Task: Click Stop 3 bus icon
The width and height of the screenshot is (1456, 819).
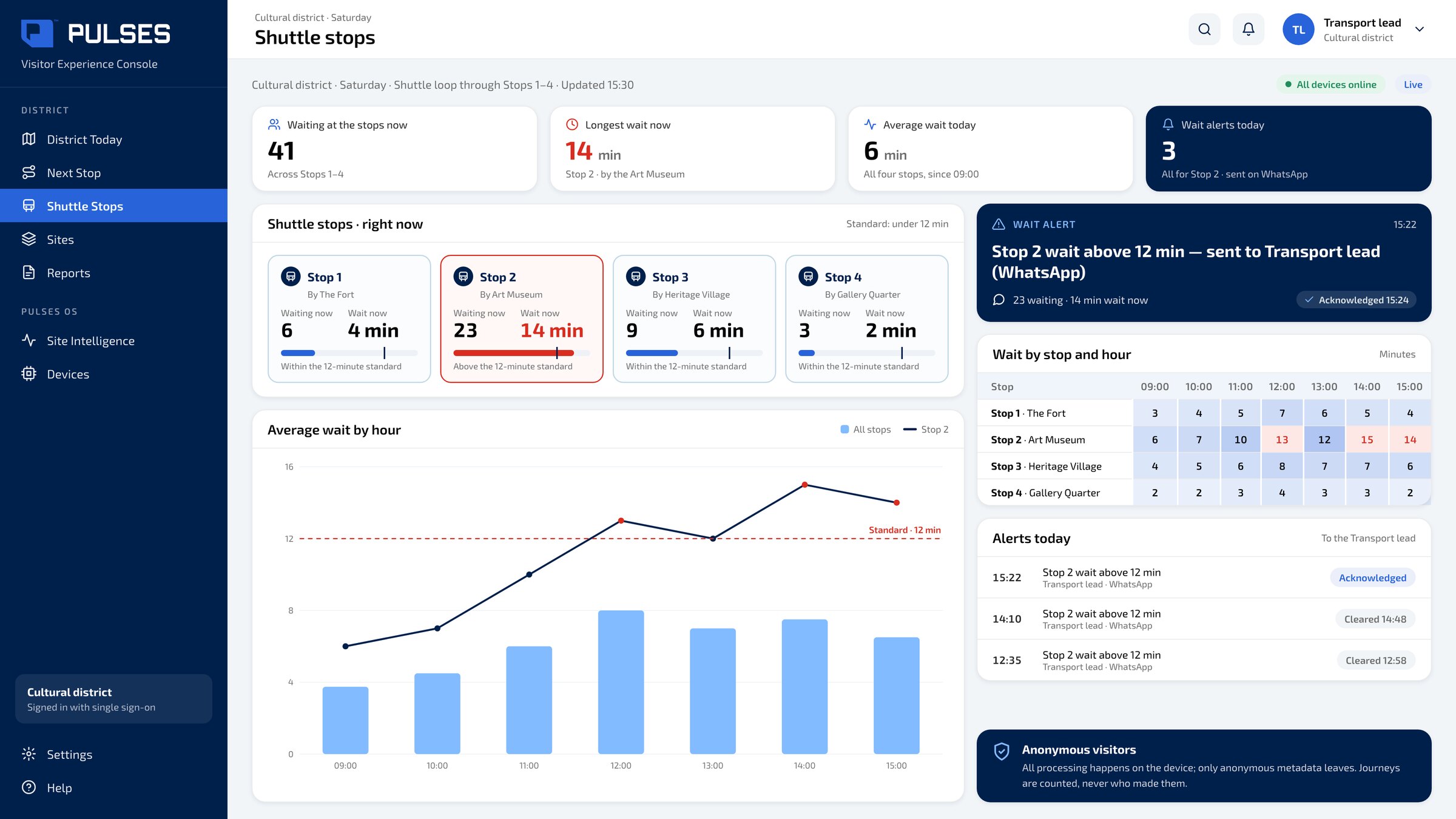Action: point(636,277)
